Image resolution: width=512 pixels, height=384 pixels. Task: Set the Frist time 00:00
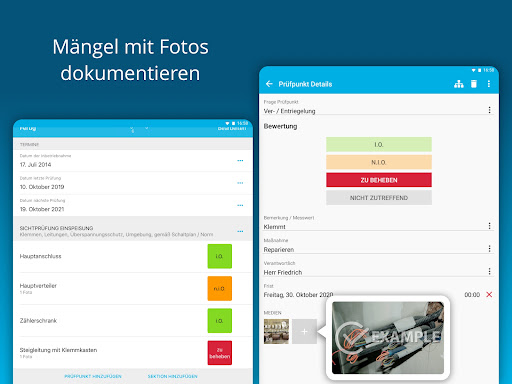[x=472, y=295]
